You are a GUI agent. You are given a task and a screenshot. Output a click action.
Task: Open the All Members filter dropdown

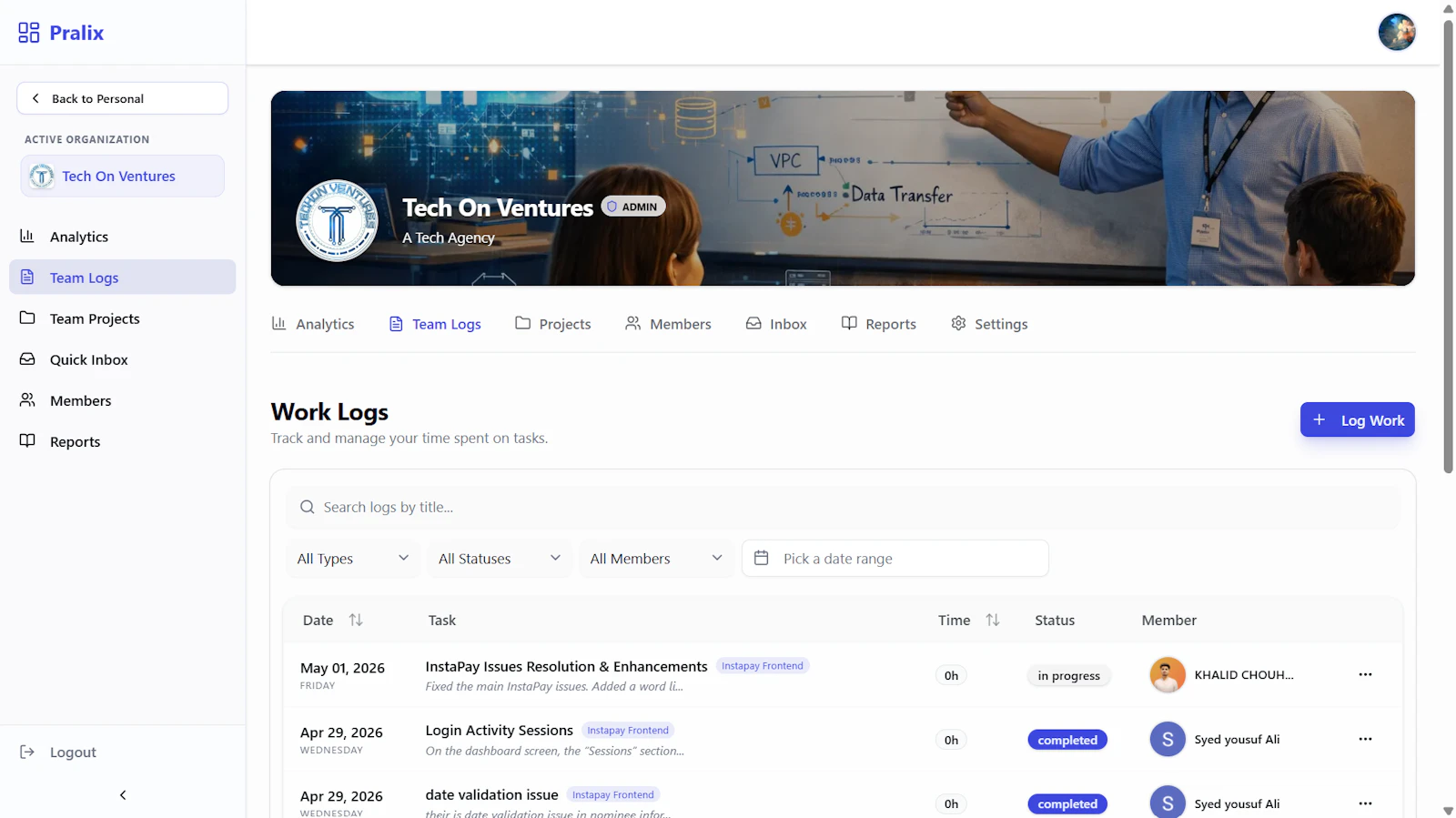click(656, 559)
